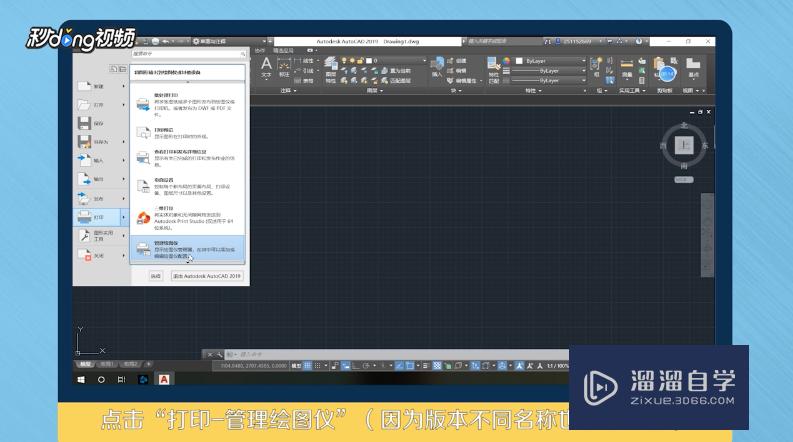Open the Close (关闭) menu entry

tap(100, 255)
